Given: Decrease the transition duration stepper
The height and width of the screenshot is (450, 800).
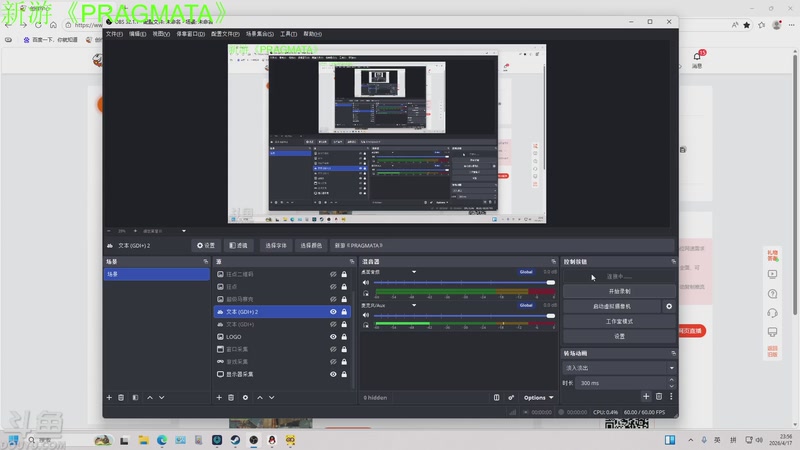Looking at the screenshot, I should tap(671, 386).
